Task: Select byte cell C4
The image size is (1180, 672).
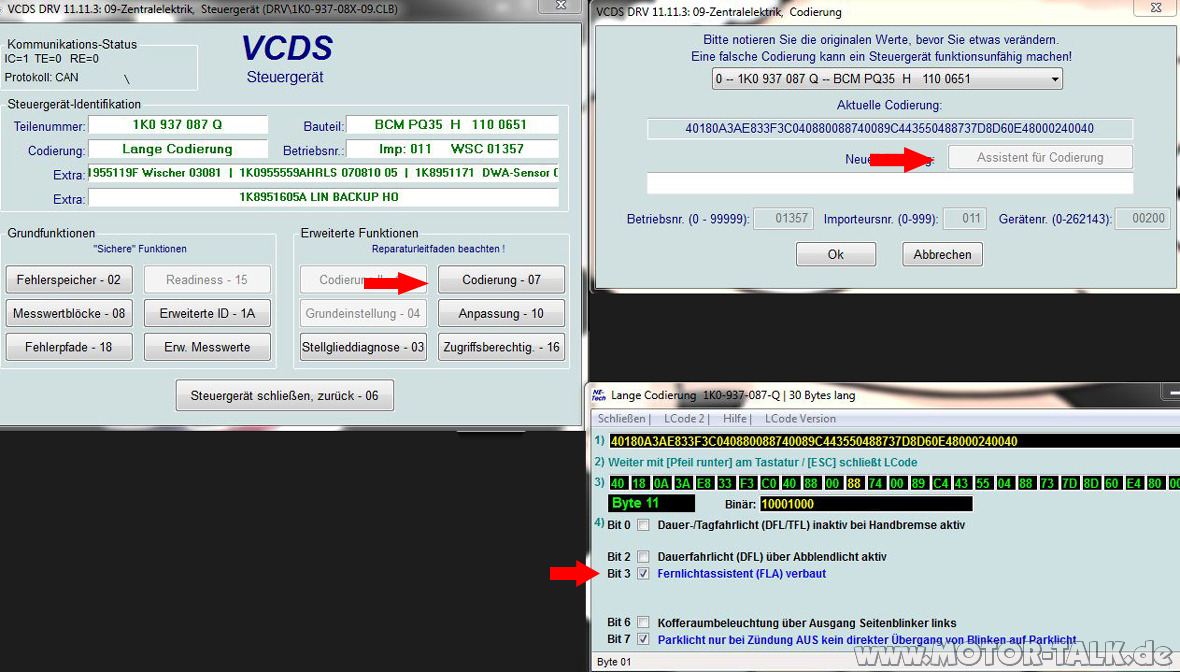Action: [x=941, y=483]
